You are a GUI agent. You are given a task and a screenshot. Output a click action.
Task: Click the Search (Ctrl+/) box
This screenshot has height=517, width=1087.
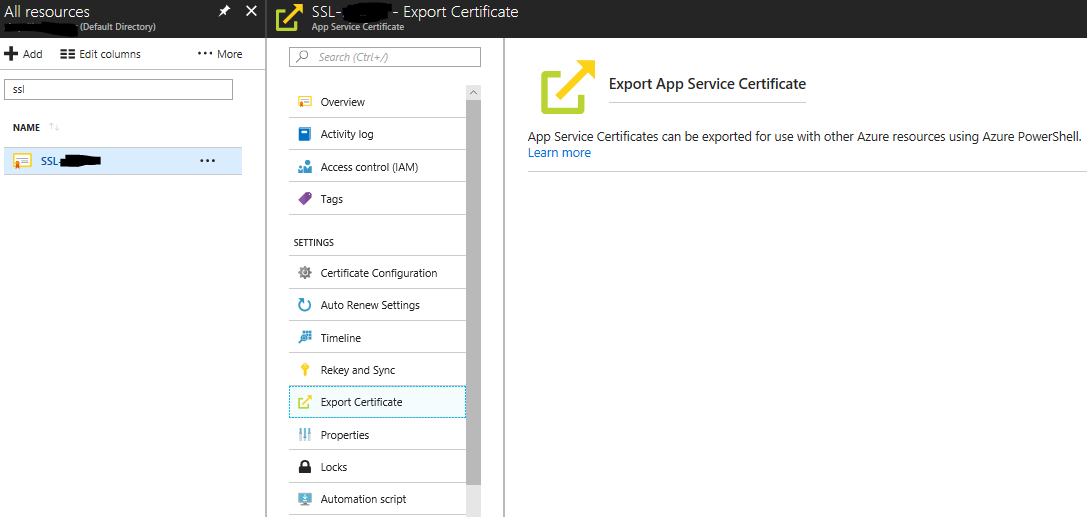[x=385, y=57]
